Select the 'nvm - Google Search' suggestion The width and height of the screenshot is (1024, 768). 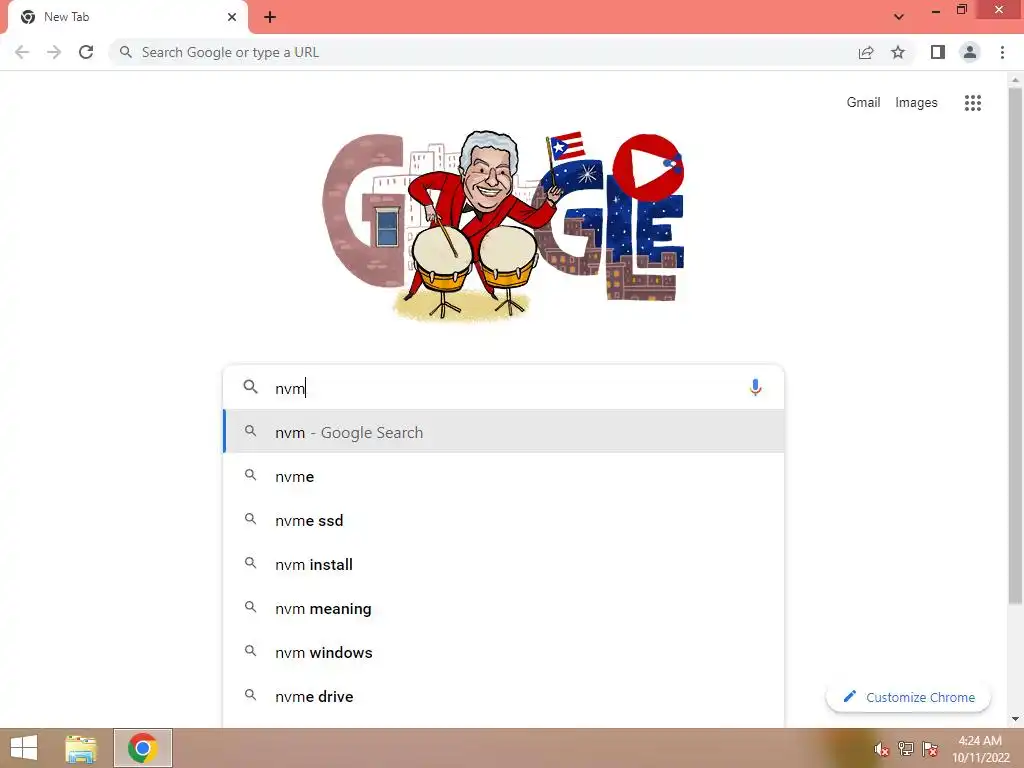[504, 432]
